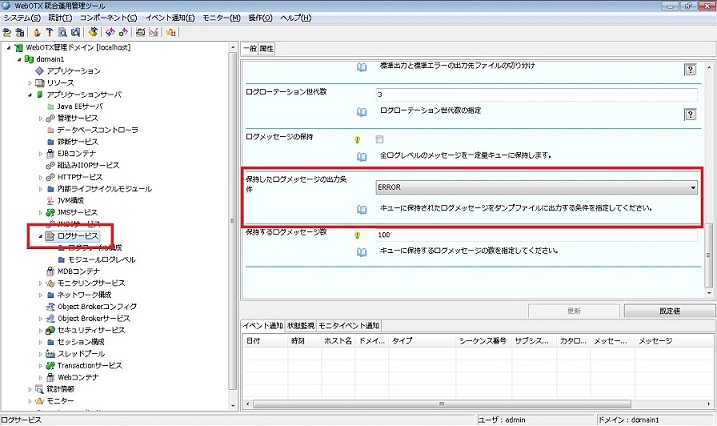Screen dimensions: 717x426
Task: Select Object Brokerコンフィグ in the tree
Action: coord(97,307)
